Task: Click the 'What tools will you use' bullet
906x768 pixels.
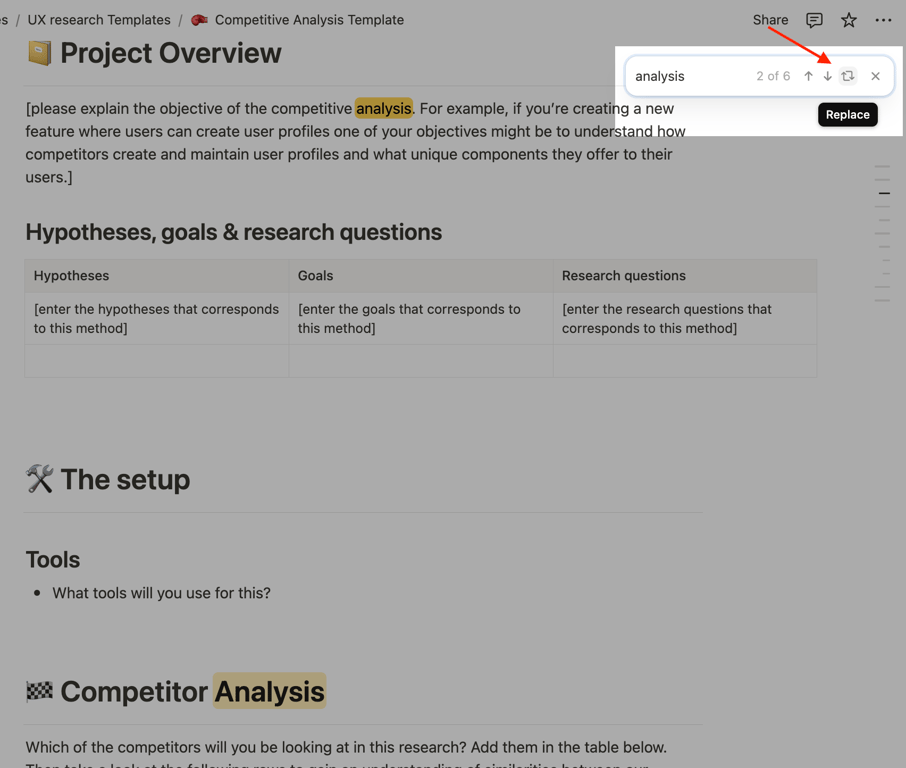Action: coord(161,593)
